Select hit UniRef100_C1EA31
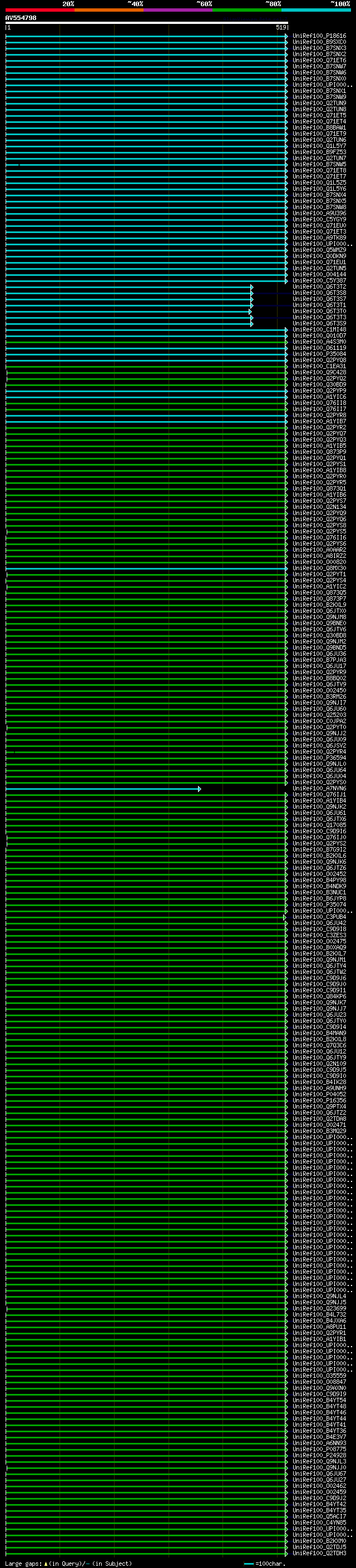The height and width of the screenshot is (1568, 356). (x=319, y=367)
